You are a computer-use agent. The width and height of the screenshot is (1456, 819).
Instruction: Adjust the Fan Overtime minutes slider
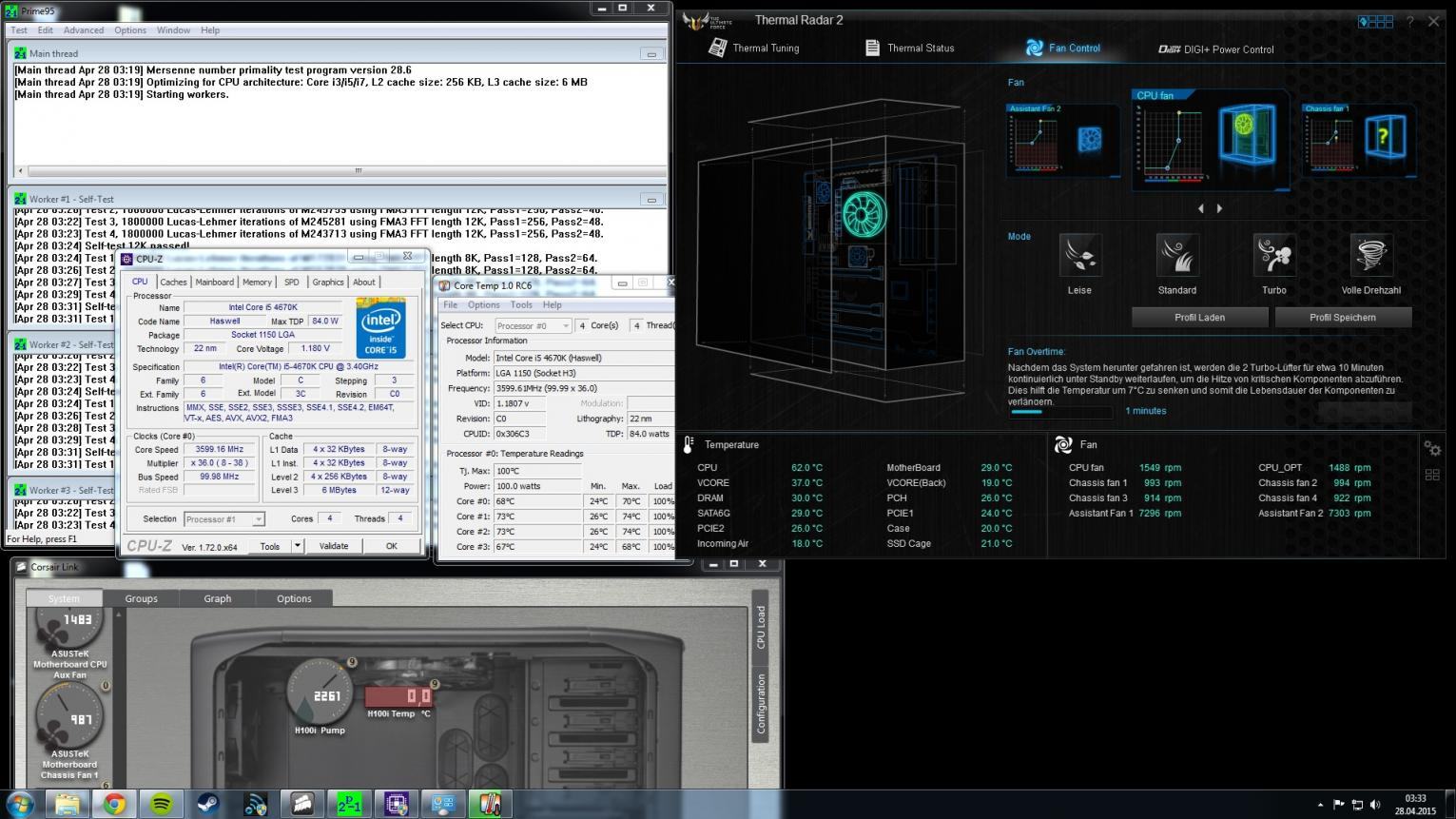(1060, 412)
